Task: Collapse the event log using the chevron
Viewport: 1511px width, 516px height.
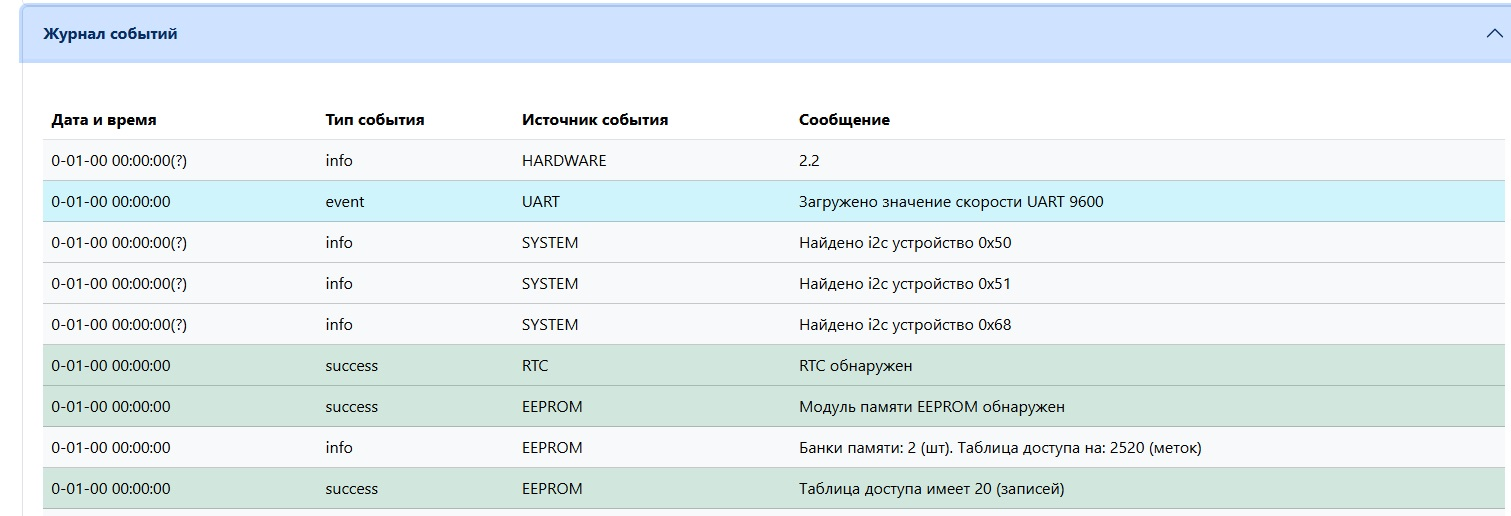Action: 1493,34
